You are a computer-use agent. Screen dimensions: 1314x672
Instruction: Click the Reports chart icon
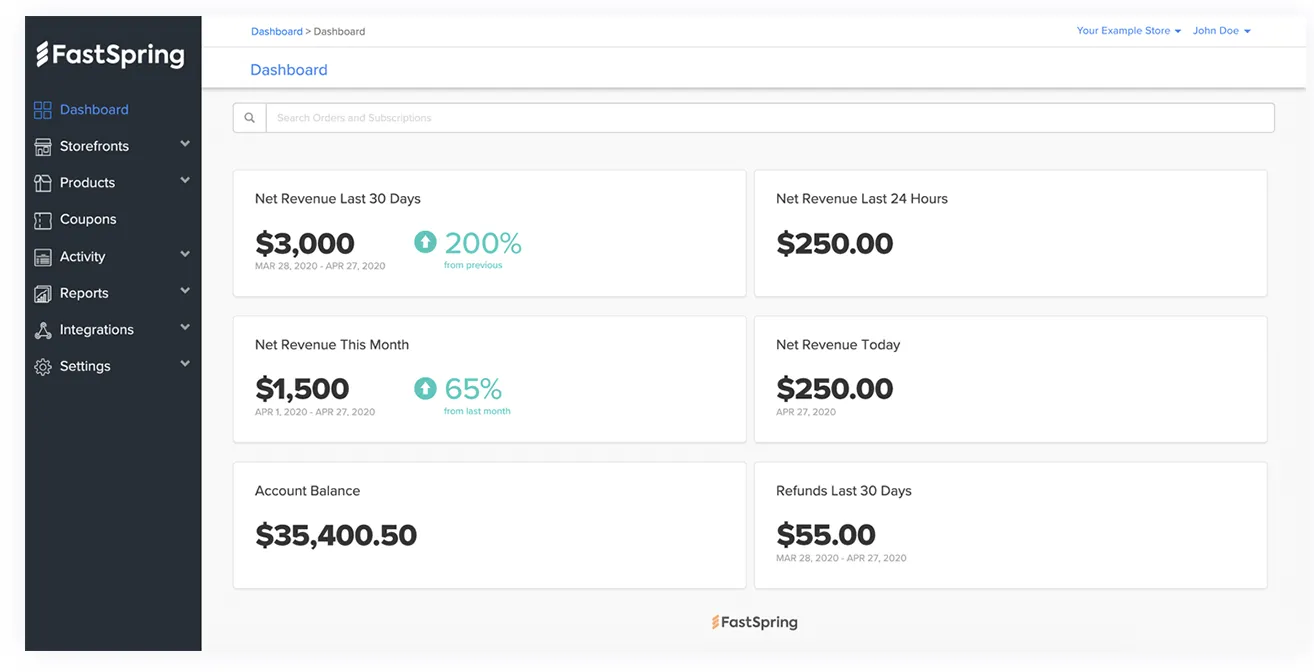tap(42, 294)
